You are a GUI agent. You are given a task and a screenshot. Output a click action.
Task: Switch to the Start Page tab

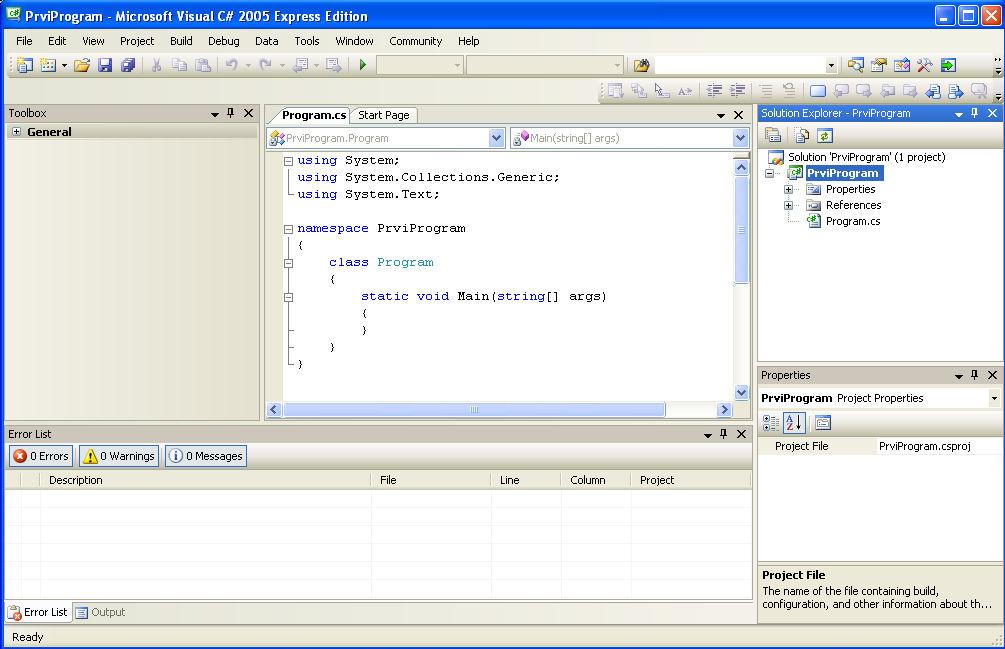click(x=384, y=115)
